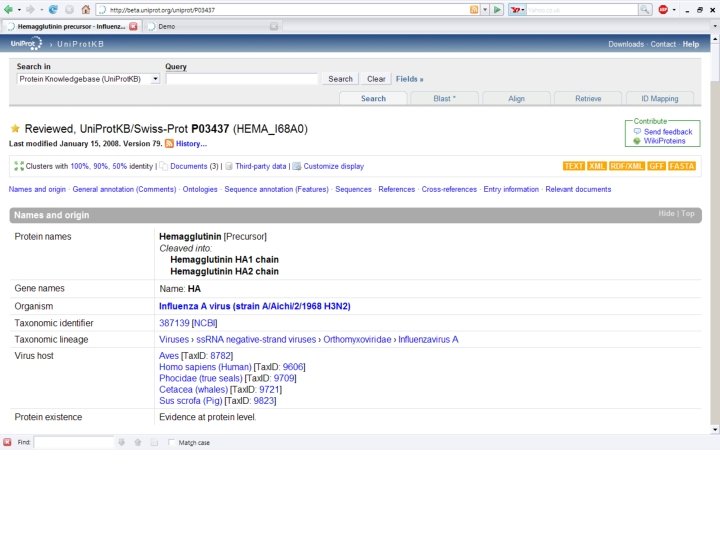Open the ID Mapping tool tab

[660, 98]
